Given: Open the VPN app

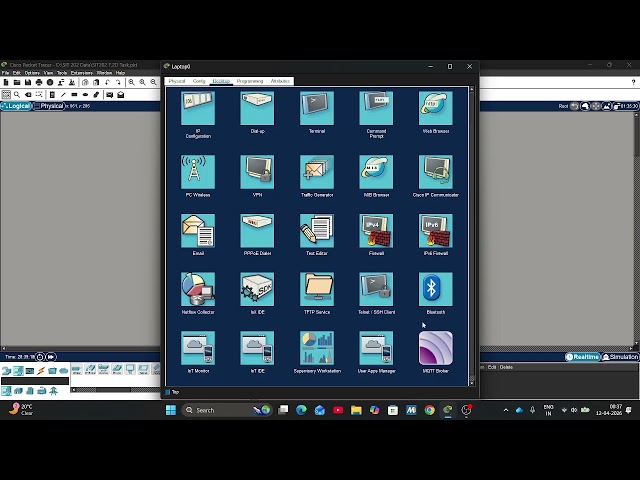Looking at the screenshot, I should 258,172.
